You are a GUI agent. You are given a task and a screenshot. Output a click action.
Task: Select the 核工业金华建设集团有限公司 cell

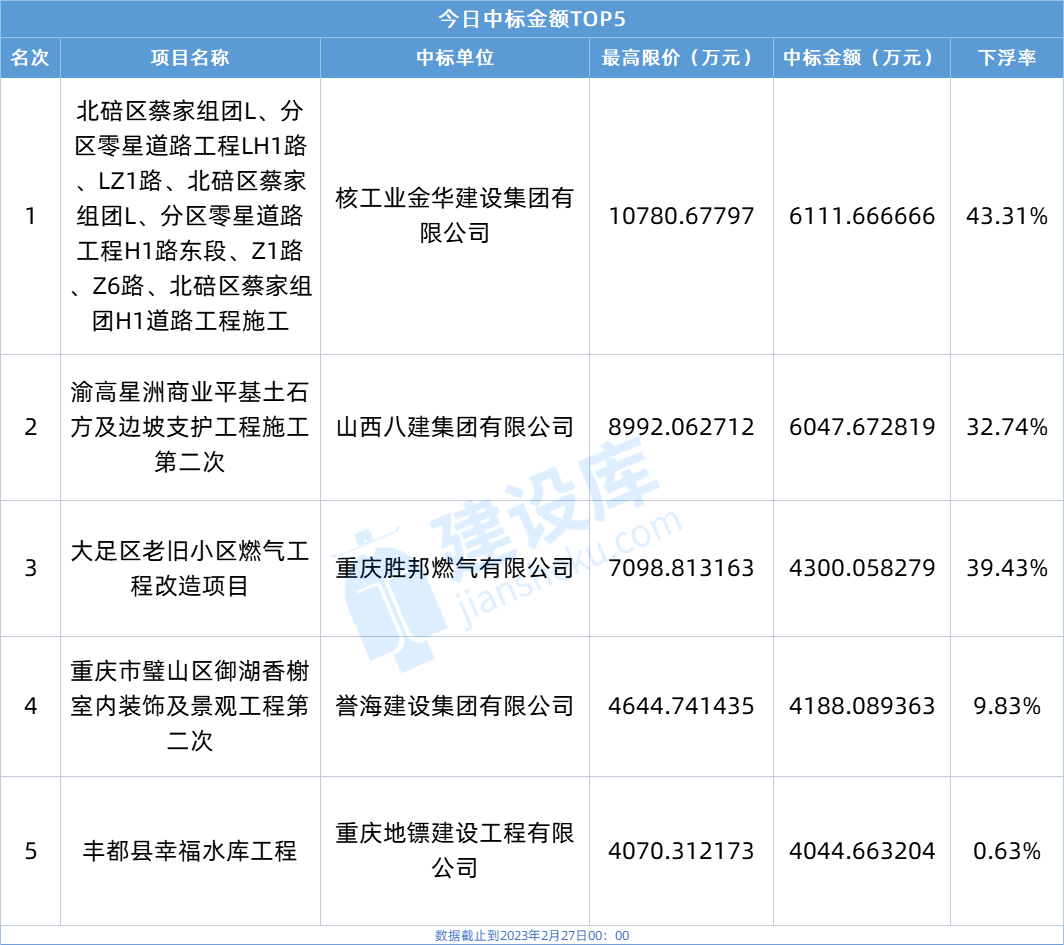tap(455, 215)
